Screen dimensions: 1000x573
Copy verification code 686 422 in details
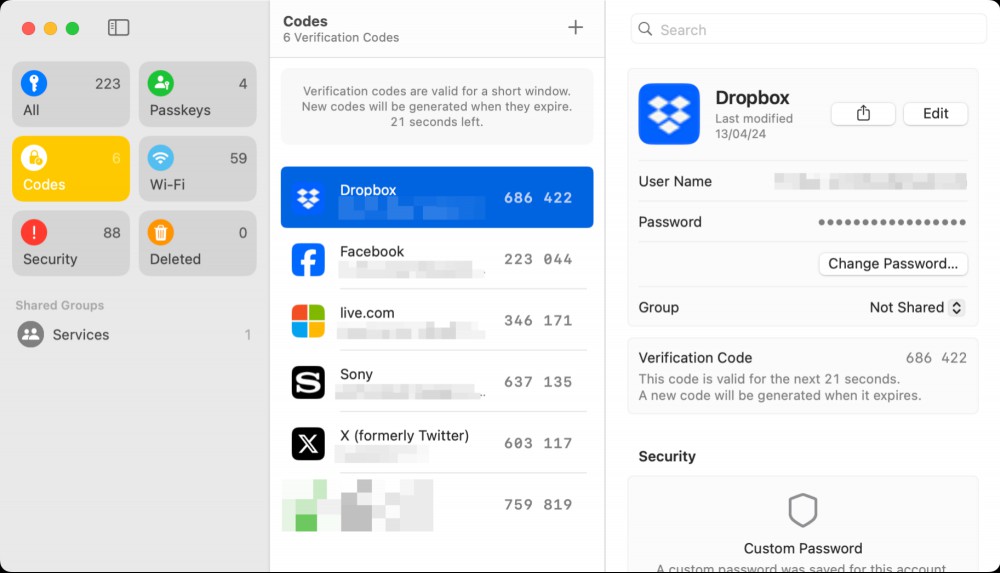coord(936,358)
